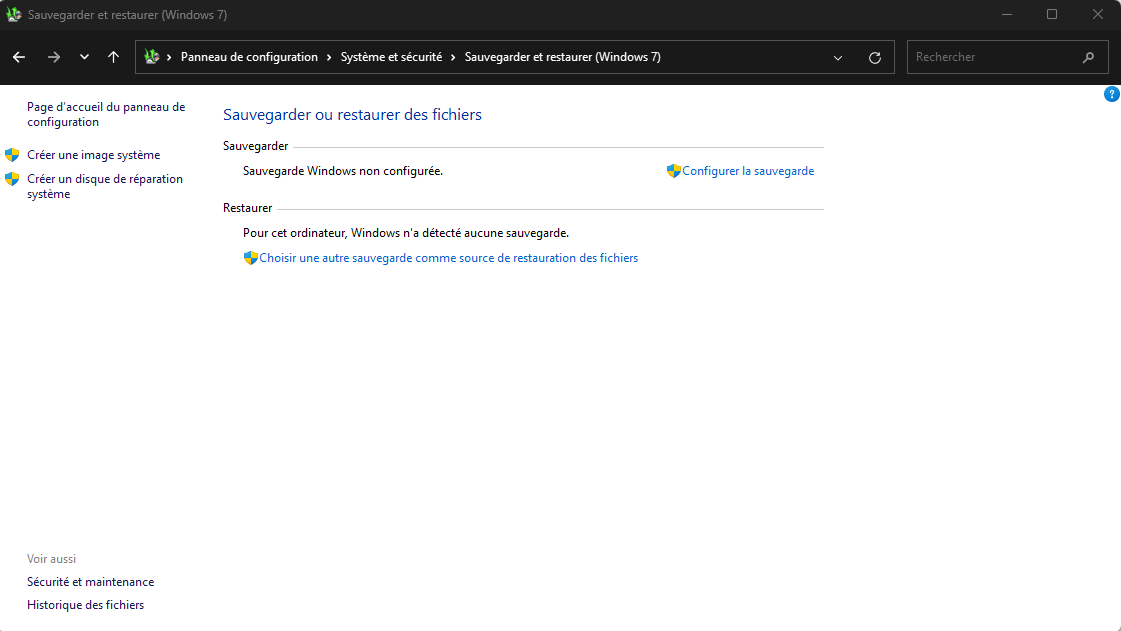This screenshot has width=1121, height=631.
Task: Click shield icon beside Configurer la sauvegarde
Action: [673, 171]
